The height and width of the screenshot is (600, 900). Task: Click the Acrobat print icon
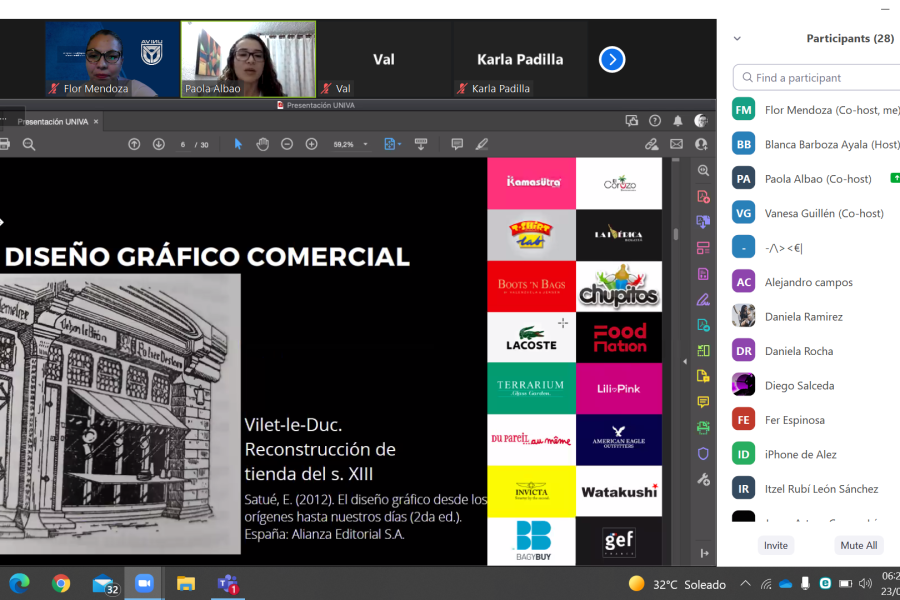5,144
